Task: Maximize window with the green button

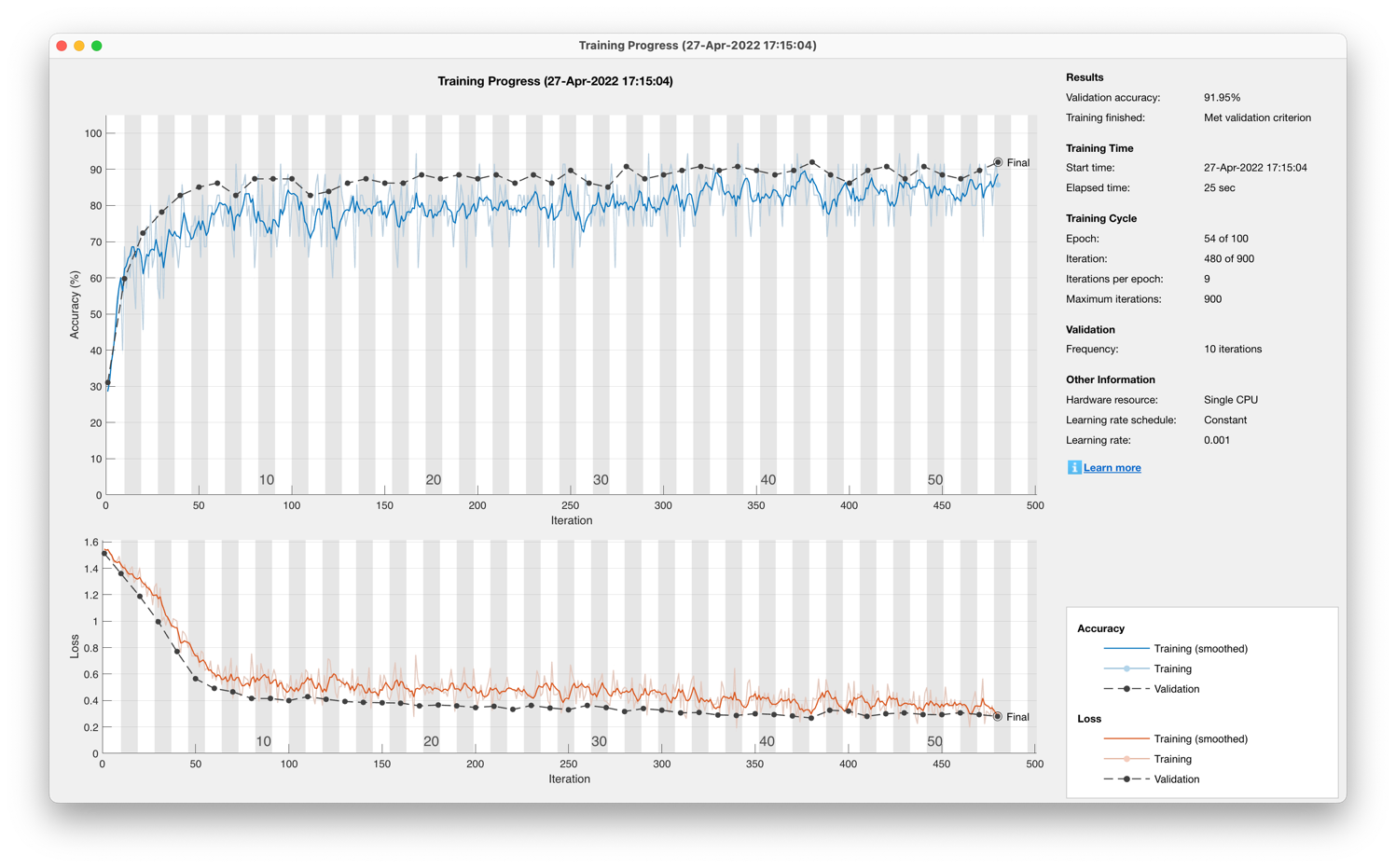Action: pos(97,46)
